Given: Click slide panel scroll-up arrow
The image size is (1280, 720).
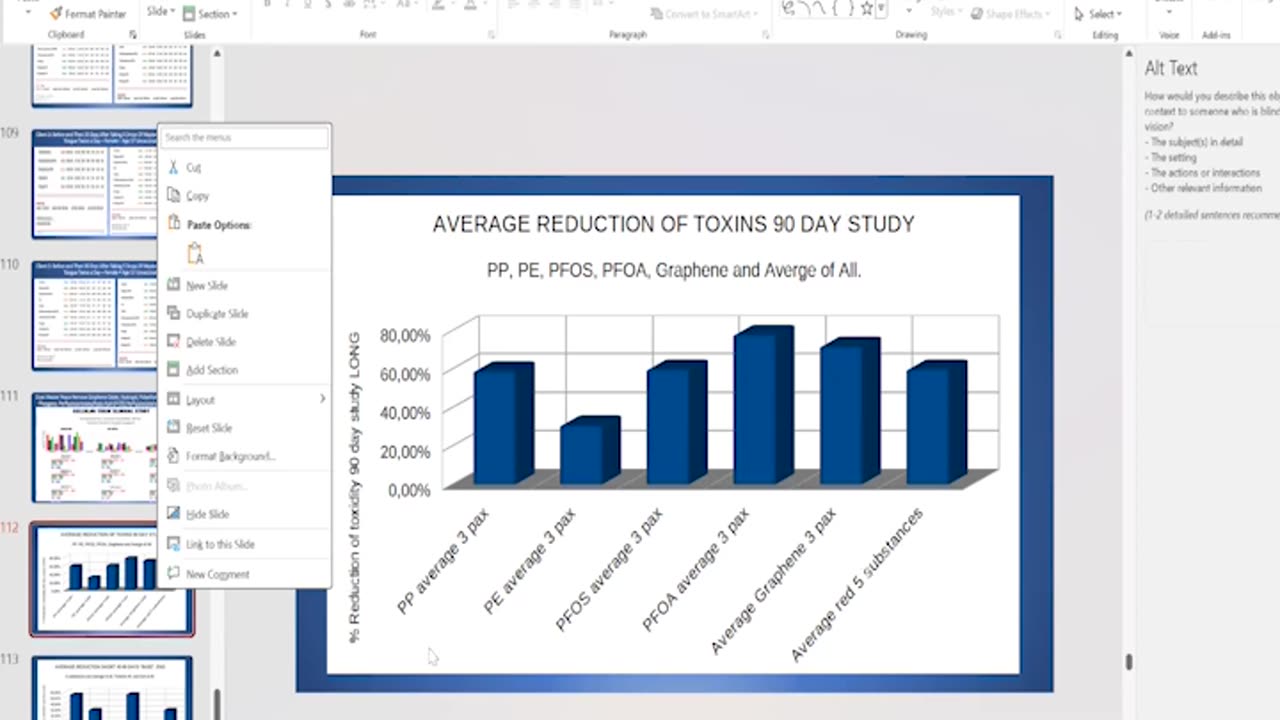Looking at the screenshot, I should pos(216,53).
